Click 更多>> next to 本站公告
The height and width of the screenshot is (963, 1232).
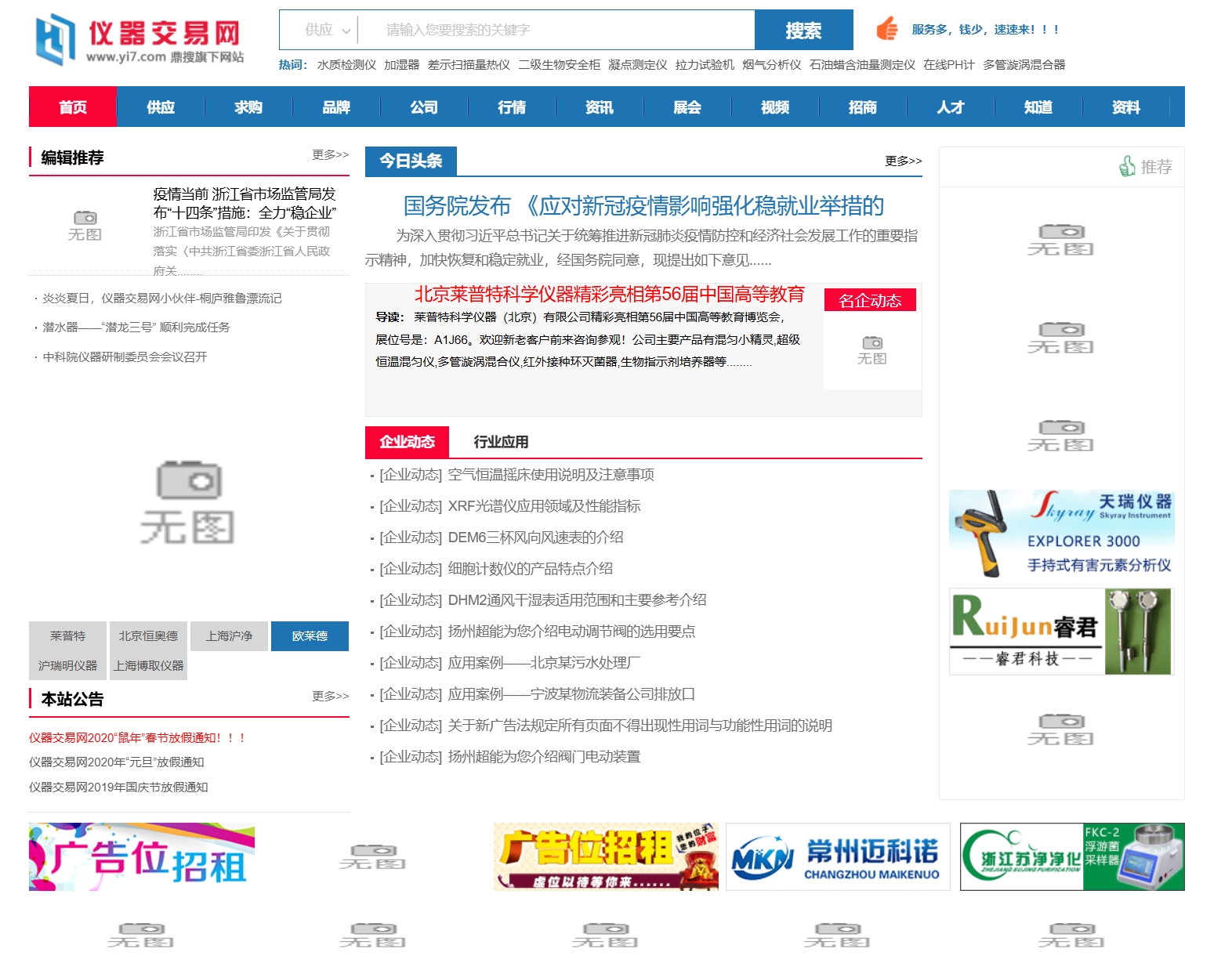[330, 696]
